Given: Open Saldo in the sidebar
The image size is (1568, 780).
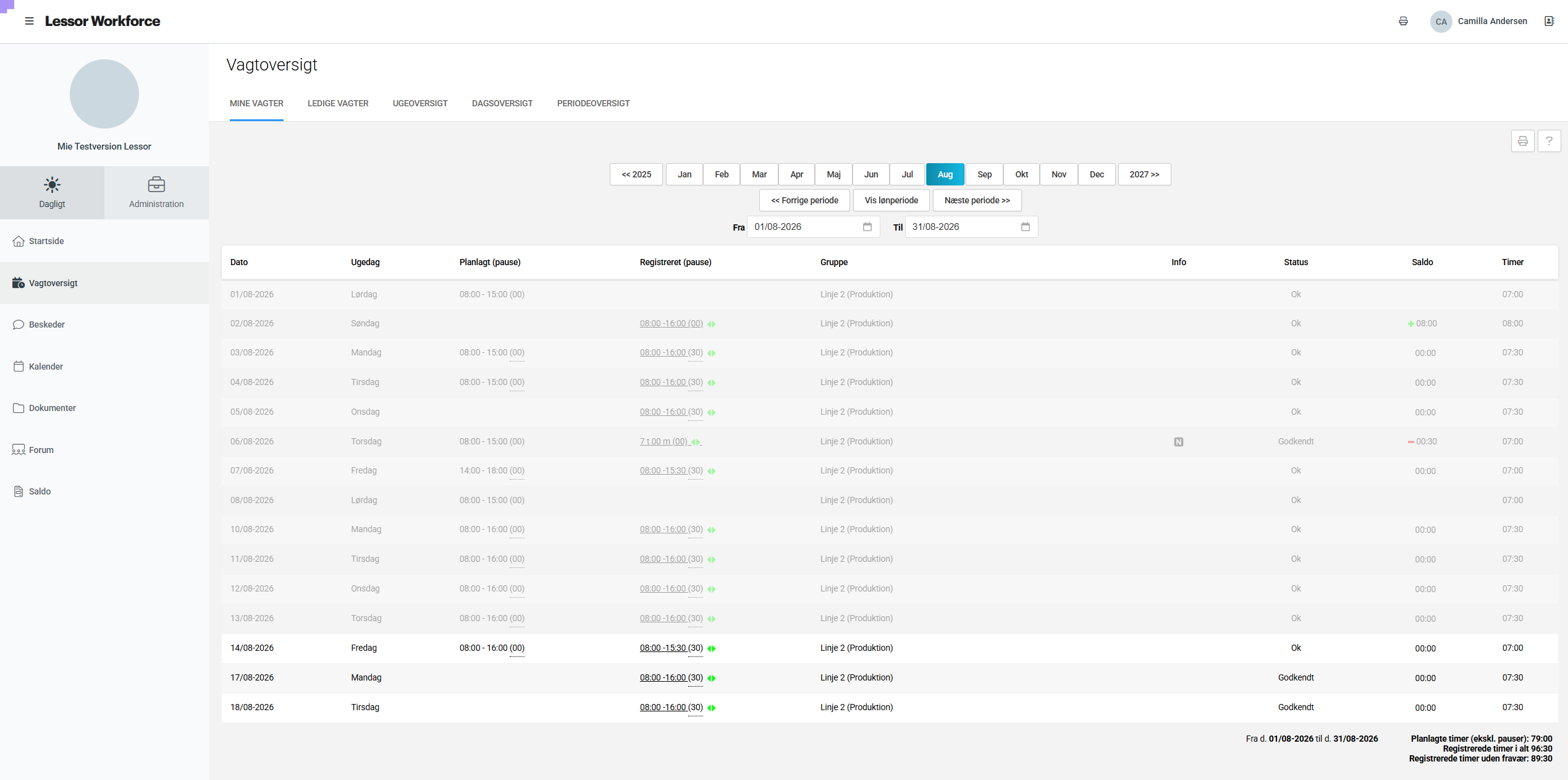Looking at the screenshot, I should 104,491.
